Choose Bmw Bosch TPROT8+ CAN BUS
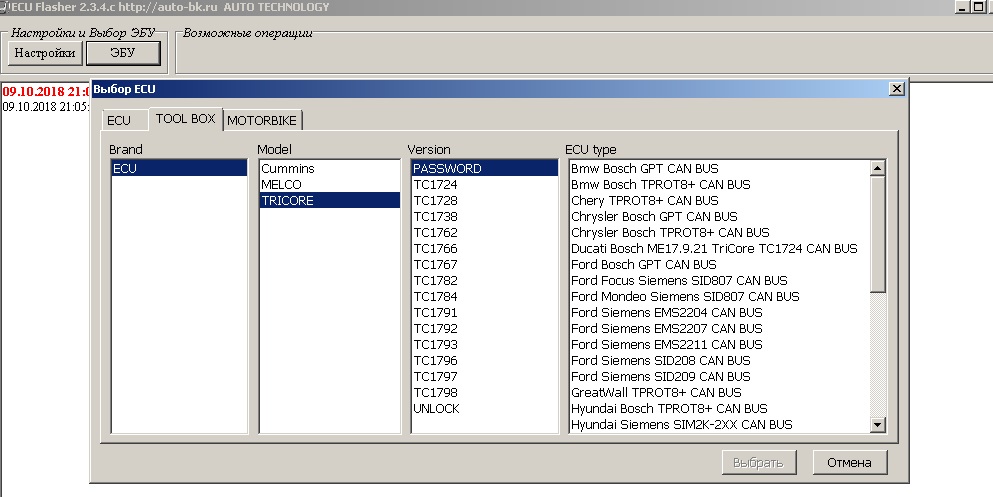 (719, 184)
